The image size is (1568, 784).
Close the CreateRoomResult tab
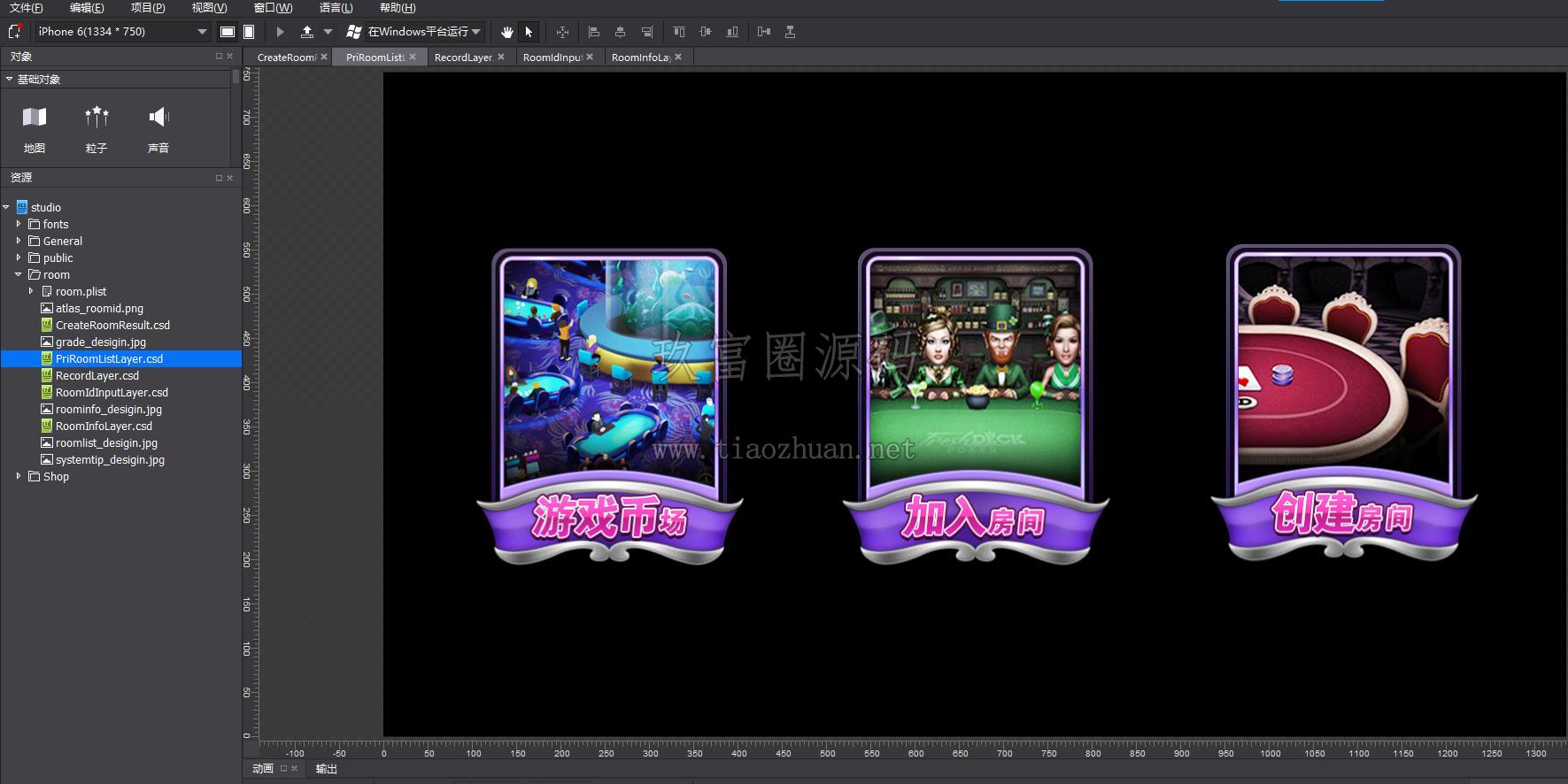(x=324, y=57)
